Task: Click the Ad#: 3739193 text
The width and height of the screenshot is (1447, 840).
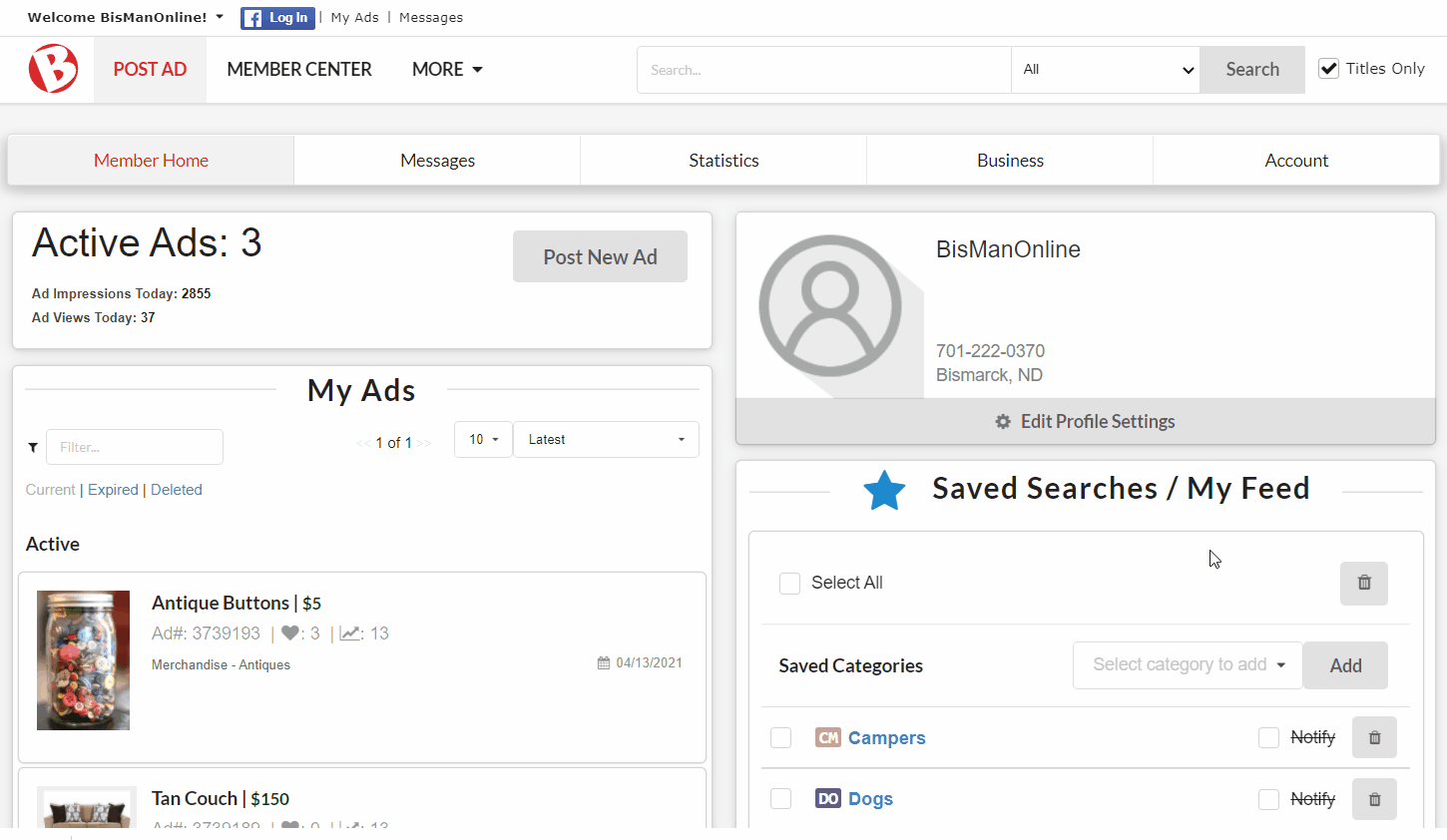Action: 206,633
